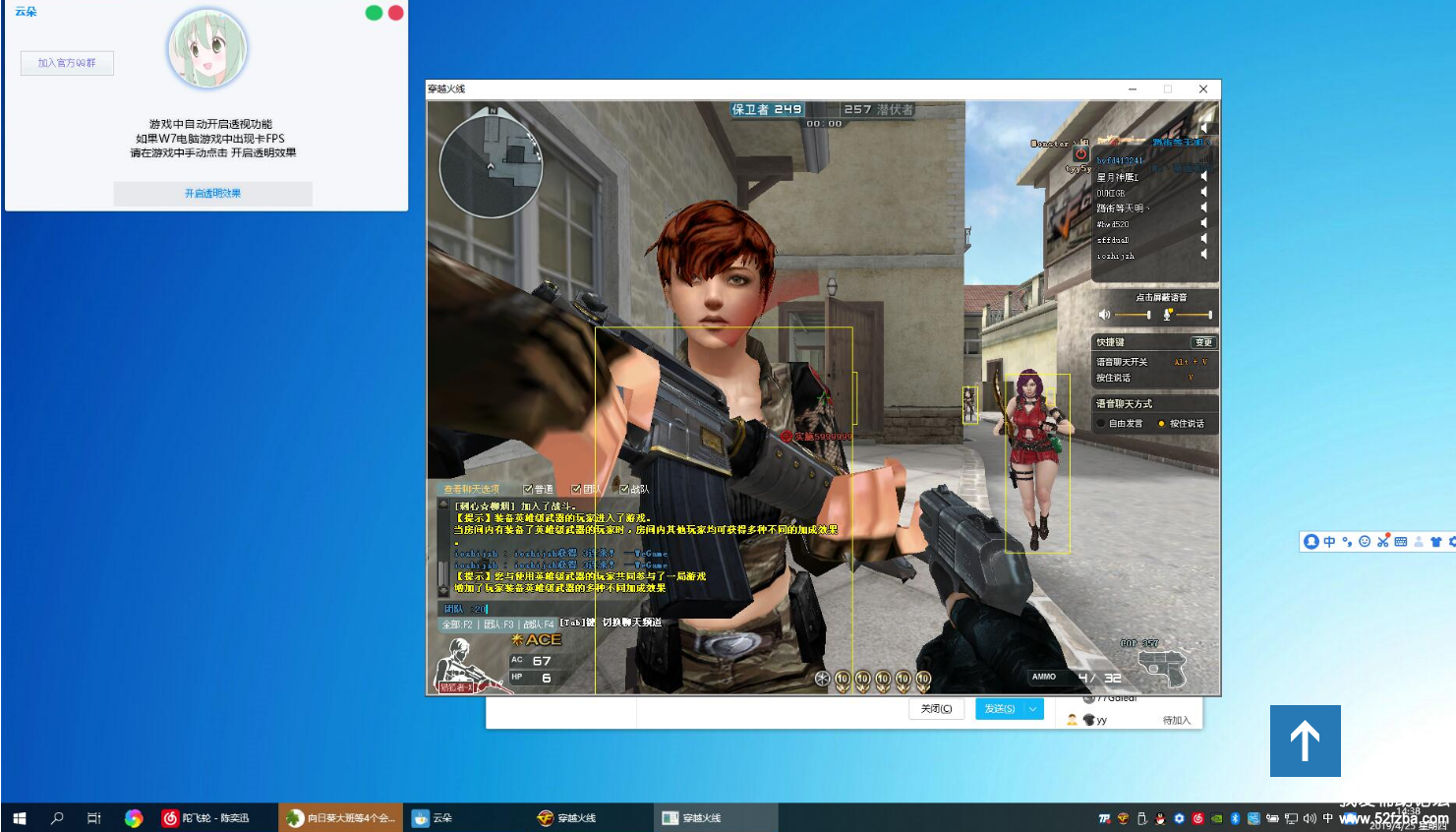Open Task View on the taskbar
The width and height of the screenshot is (1456, 832).
[94, 818]
